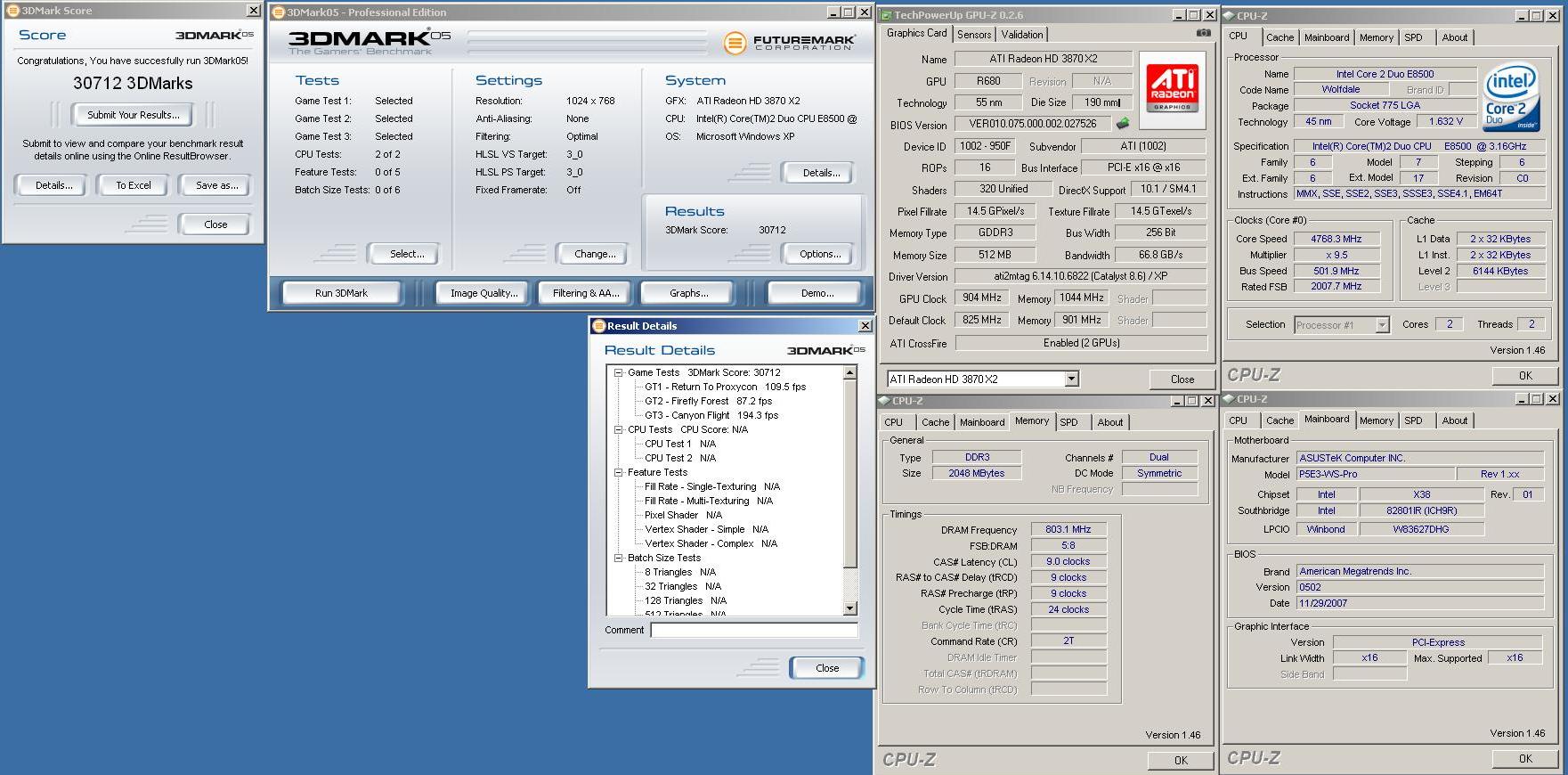
Task: Click the Result Details window title icon
Action: pyautogui.click(x=598, y=326)
